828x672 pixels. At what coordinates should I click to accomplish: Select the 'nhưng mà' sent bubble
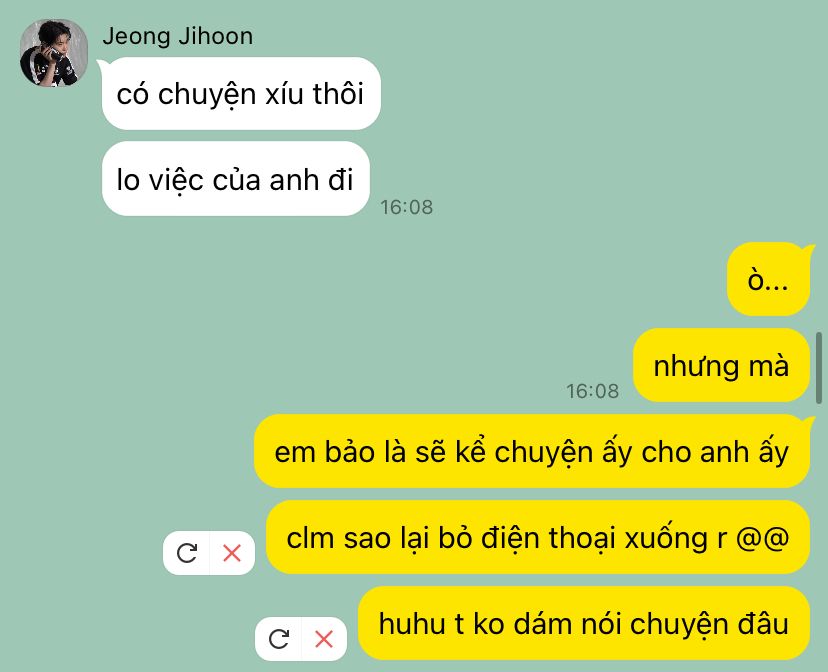[721, 365]
